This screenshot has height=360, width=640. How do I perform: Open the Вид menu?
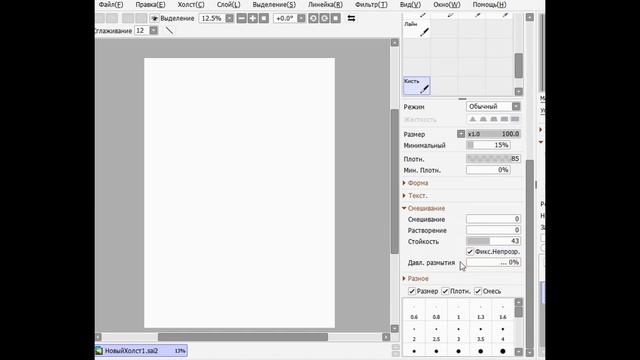point(410,4)
